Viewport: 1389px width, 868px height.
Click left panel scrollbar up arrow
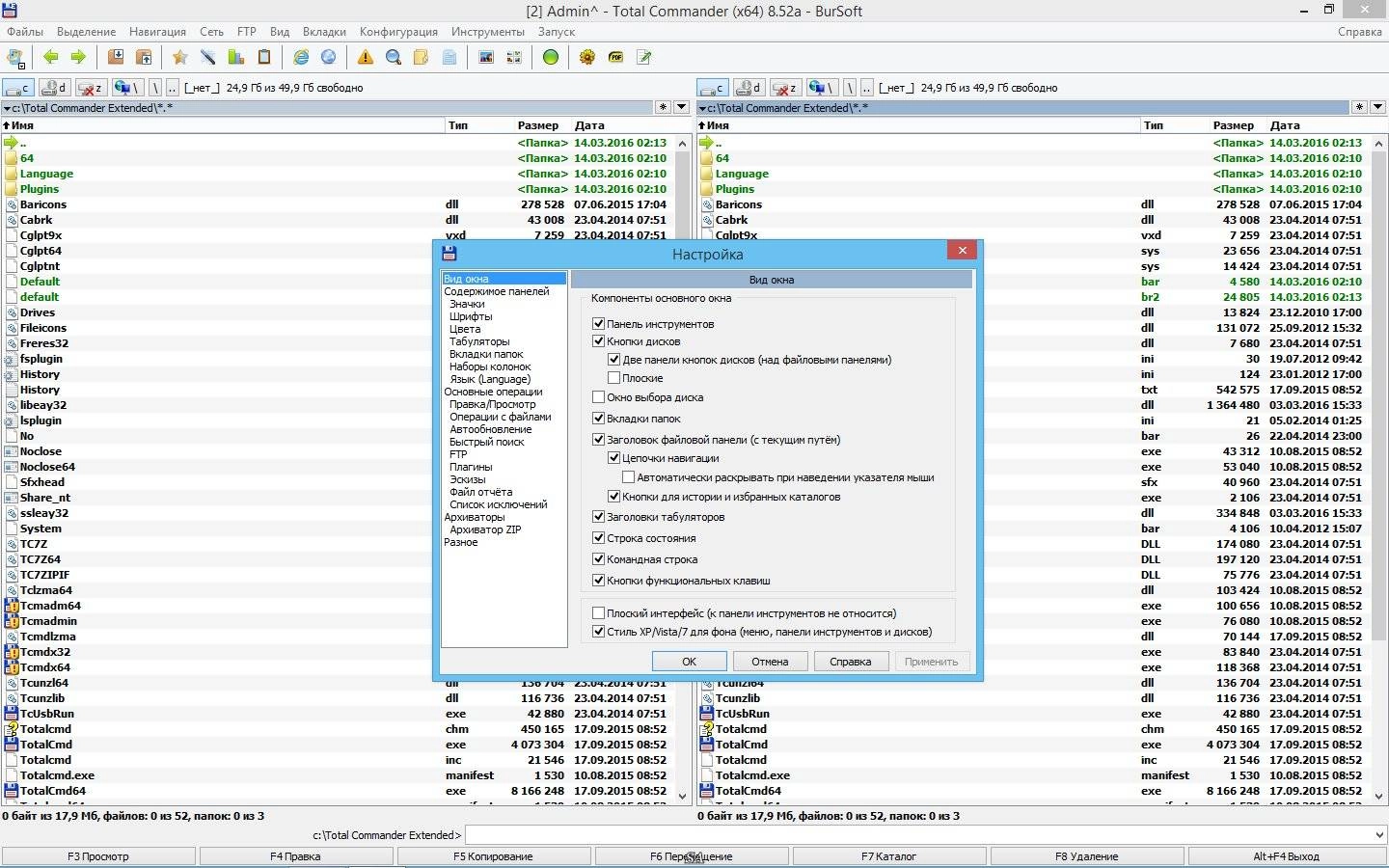coord(683,143)
